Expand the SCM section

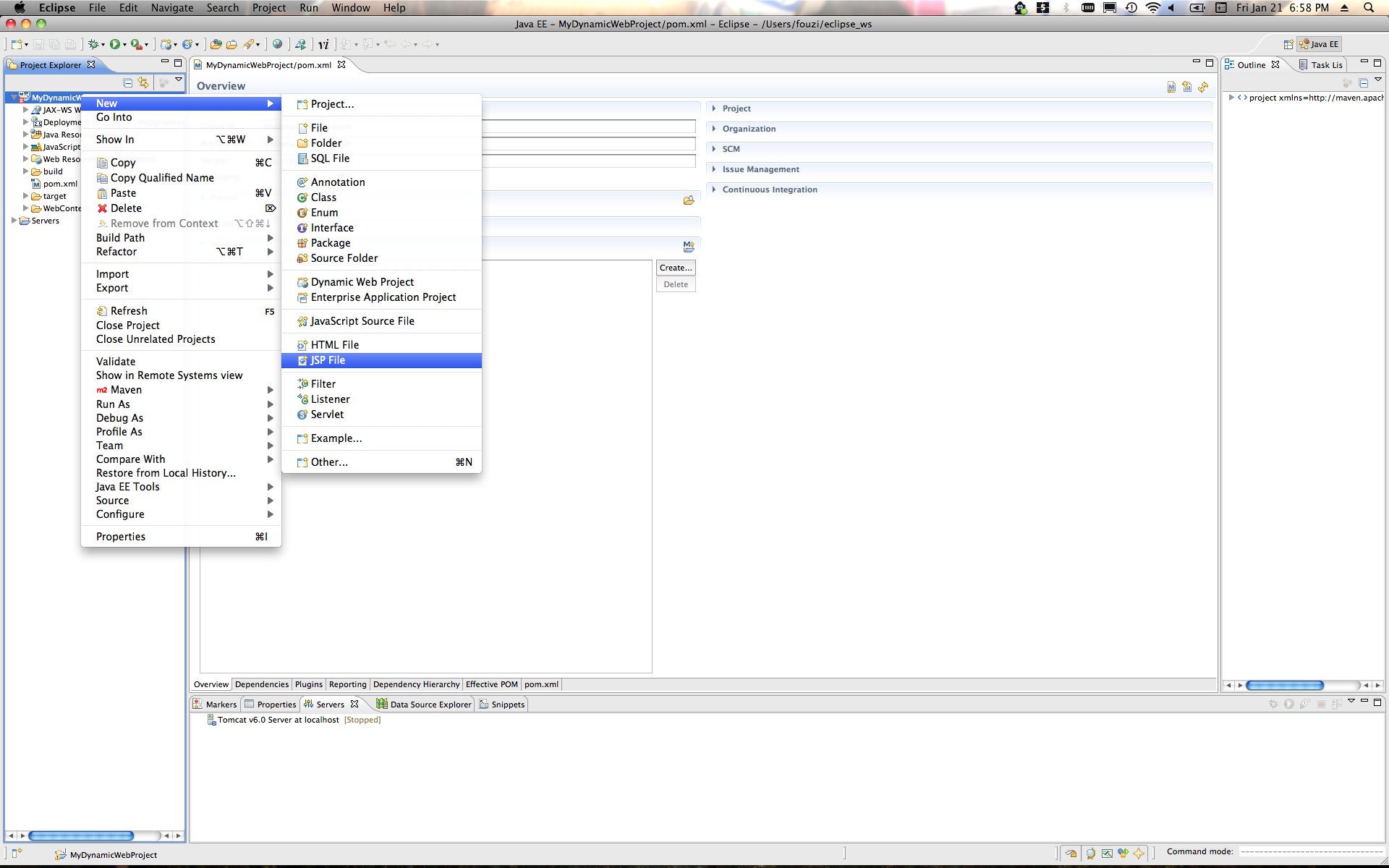tap(714, 149)
